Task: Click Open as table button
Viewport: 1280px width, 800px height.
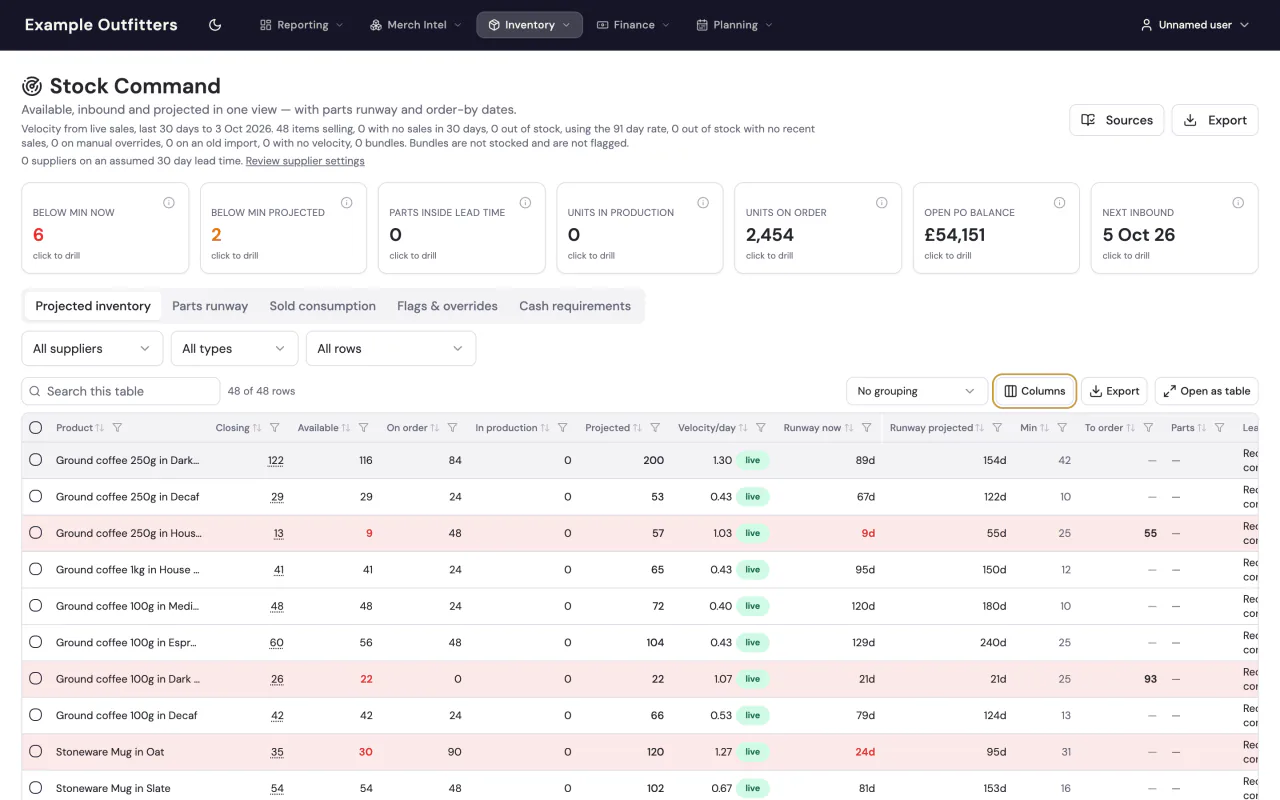Action: pyautogui.click(x=1207, y=391)
